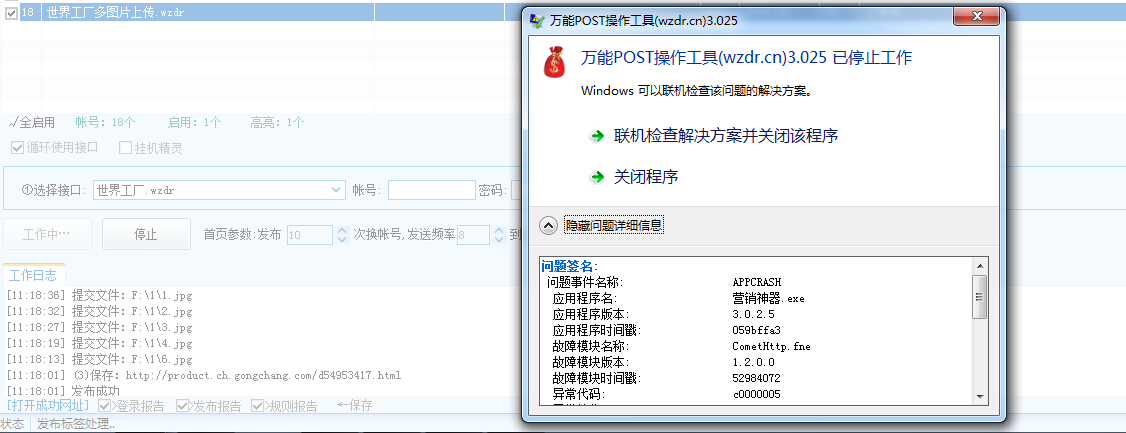
Task: Toggle 登录报告 checkbox
Action: [105, 406]
